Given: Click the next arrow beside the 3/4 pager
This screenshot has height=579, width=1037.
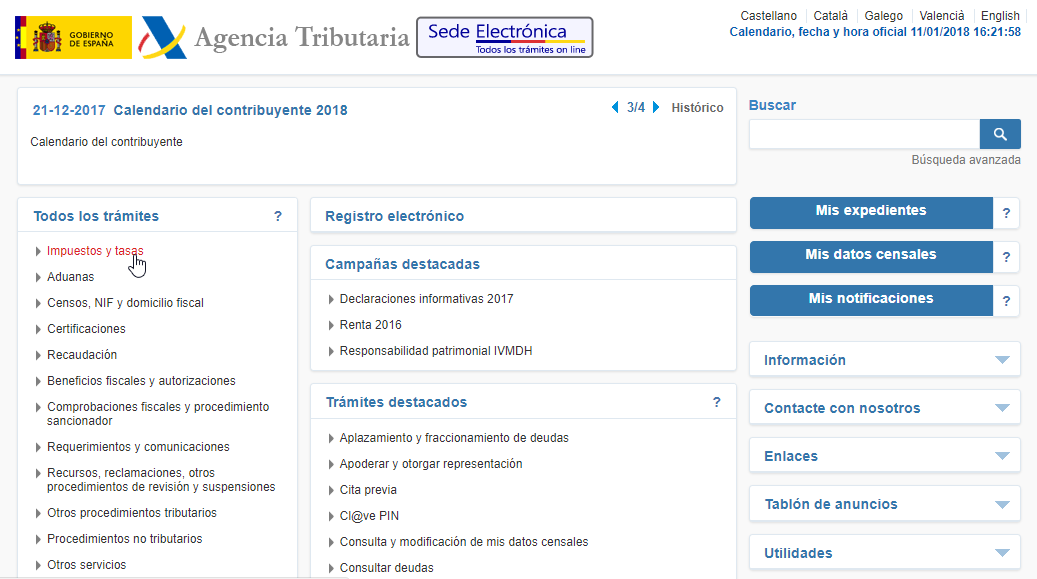Looking at the screenshot, I should (655, 107).
